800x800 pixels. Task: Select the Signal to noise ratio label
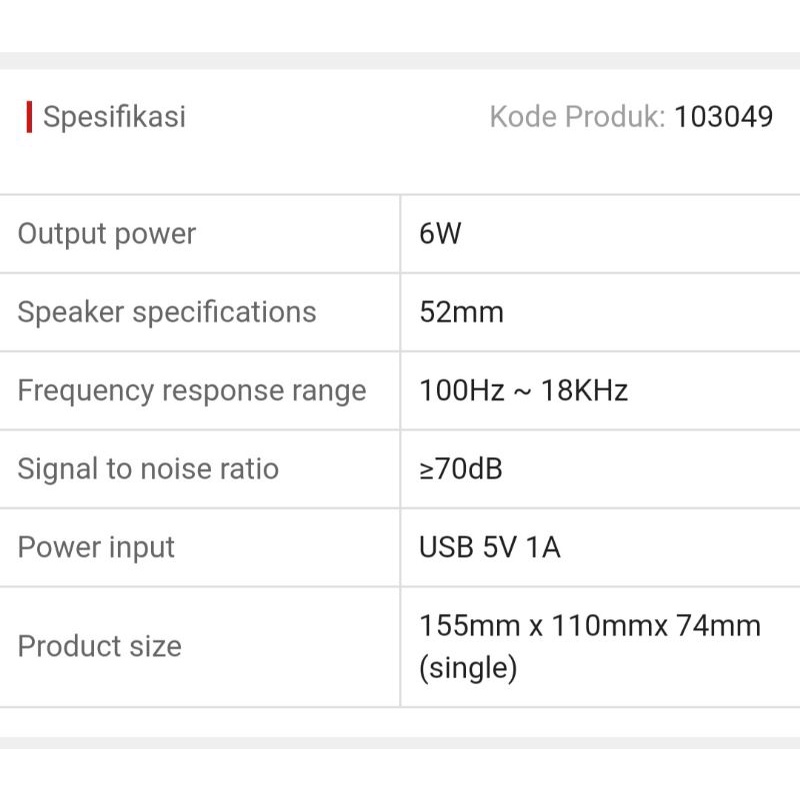(148, 469)
